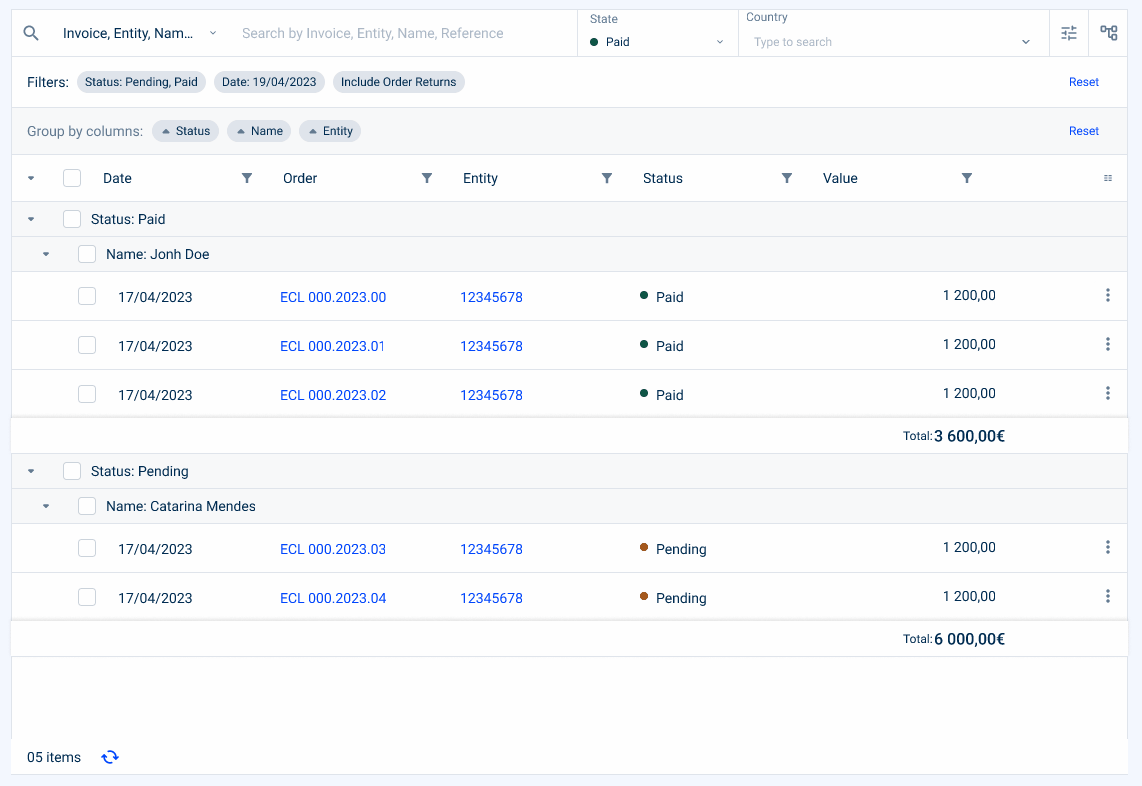Click the Pending status of ECL 000.2023.04

coord(673,598)
